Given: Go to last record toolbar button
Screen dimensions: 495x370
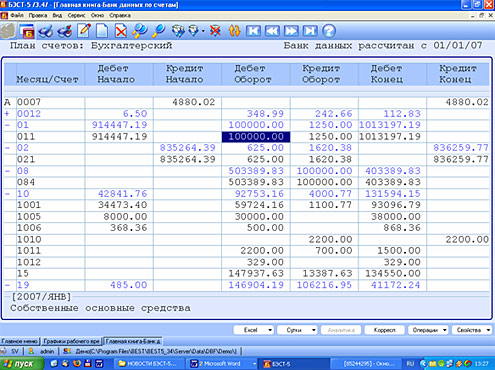Looking at the screenshot, I should point(310,31).
